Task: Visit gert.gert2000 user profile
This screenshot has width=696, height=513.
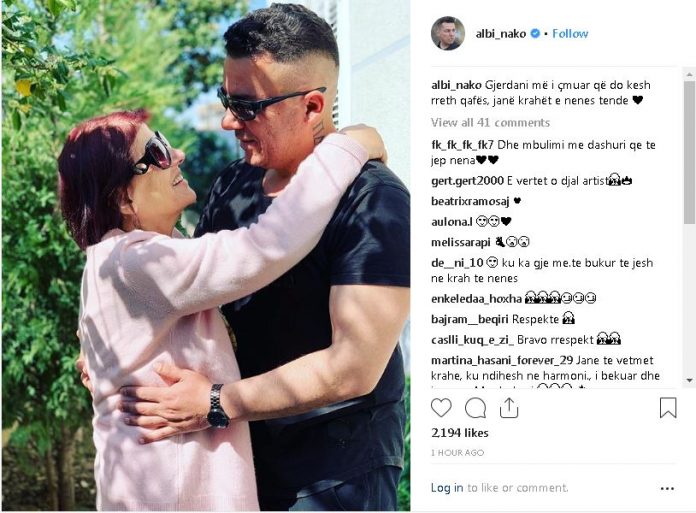Action: click(467, 181)
